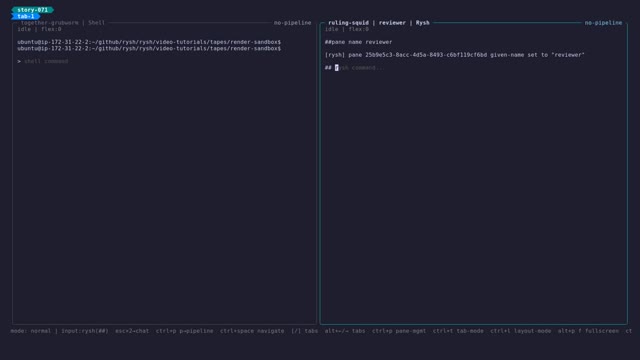This screenshot has width=640, height=360.
Task: Click the 'input:rysh(##)' status bar entry
Action: tap(85, 331)
